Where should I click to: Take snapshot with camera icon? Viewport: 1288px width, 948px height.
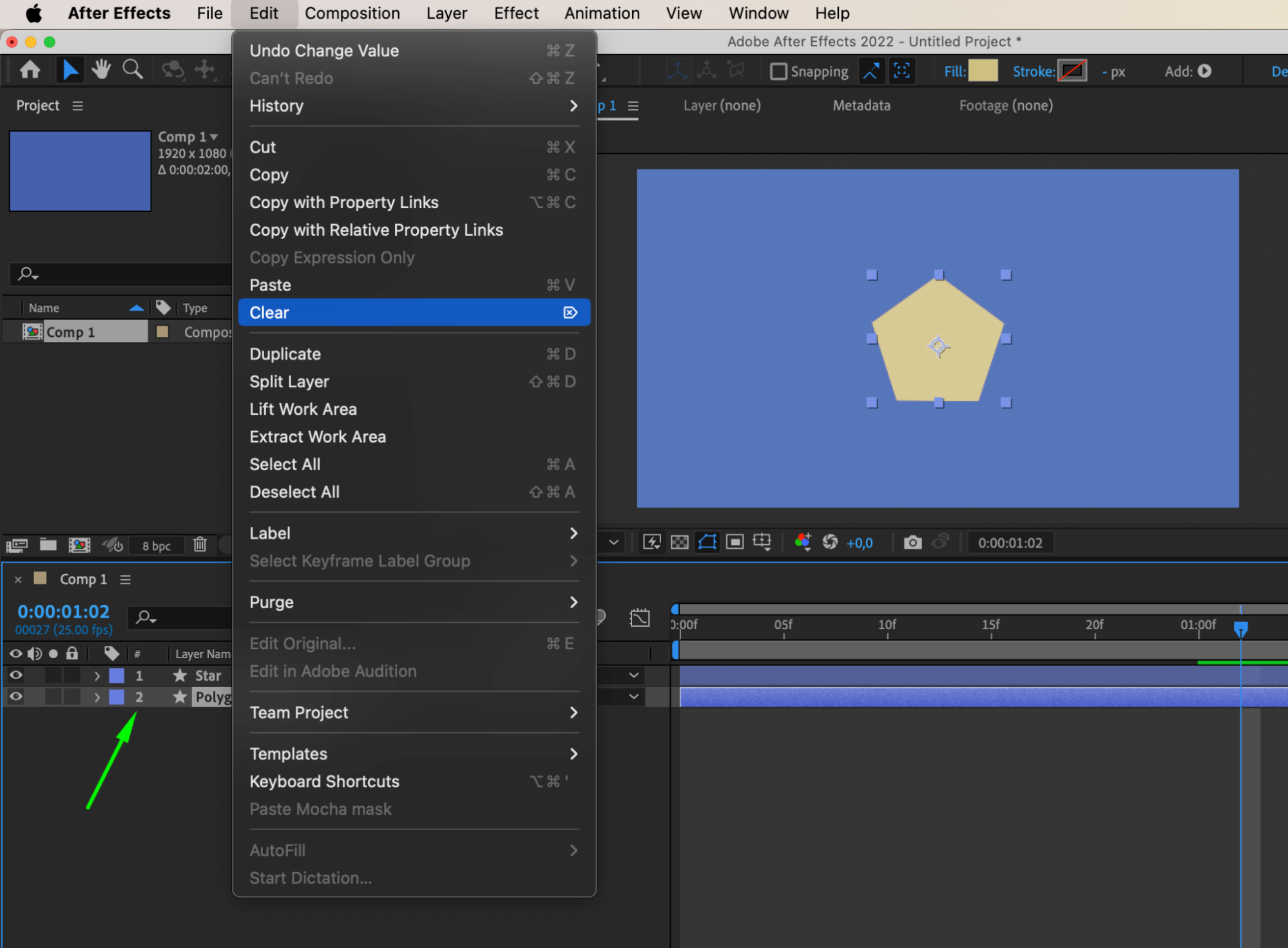pyautogui.click(x=912, y=543)
